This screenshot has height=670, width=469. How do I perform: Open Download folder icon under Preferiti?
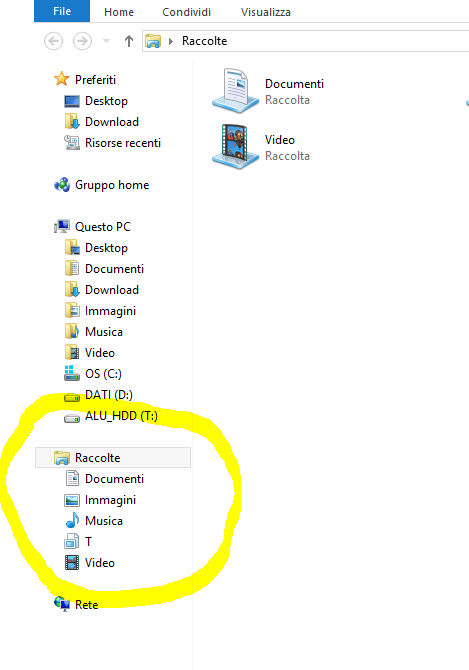coord(72,122)
